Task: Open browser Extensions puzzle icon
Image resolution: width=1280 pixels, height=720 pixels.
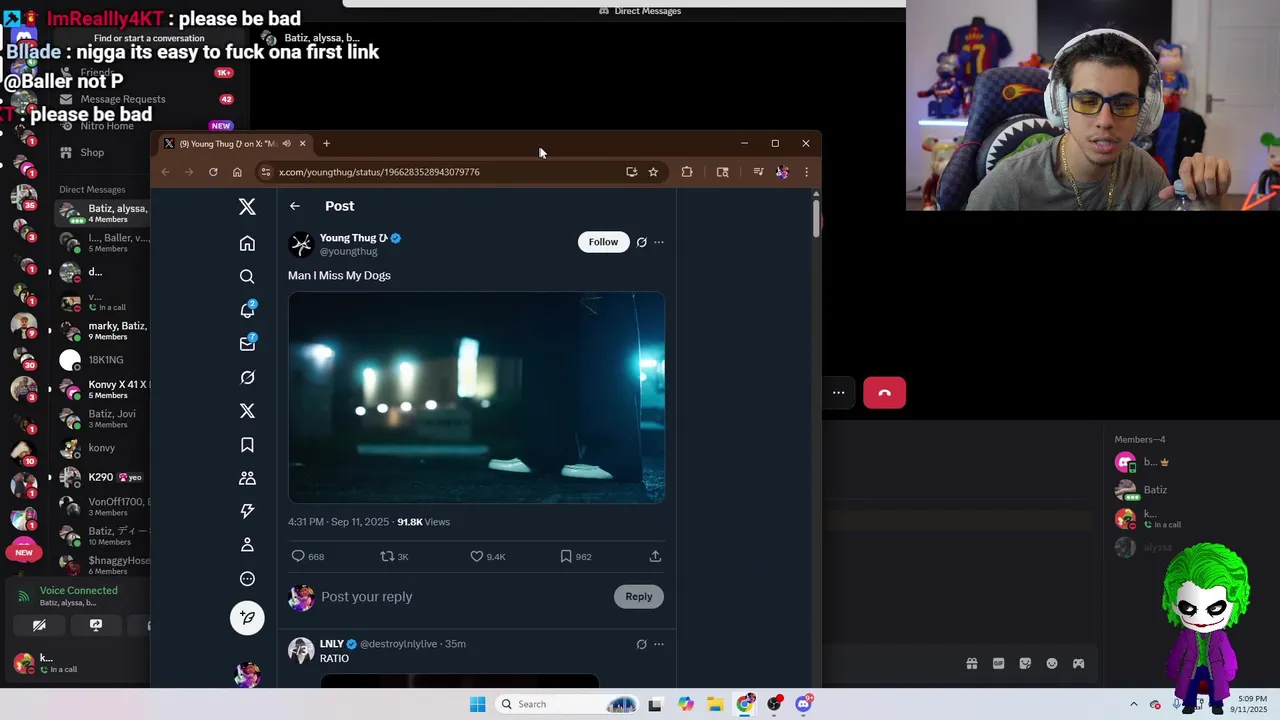Action: [x=687, y=172]
